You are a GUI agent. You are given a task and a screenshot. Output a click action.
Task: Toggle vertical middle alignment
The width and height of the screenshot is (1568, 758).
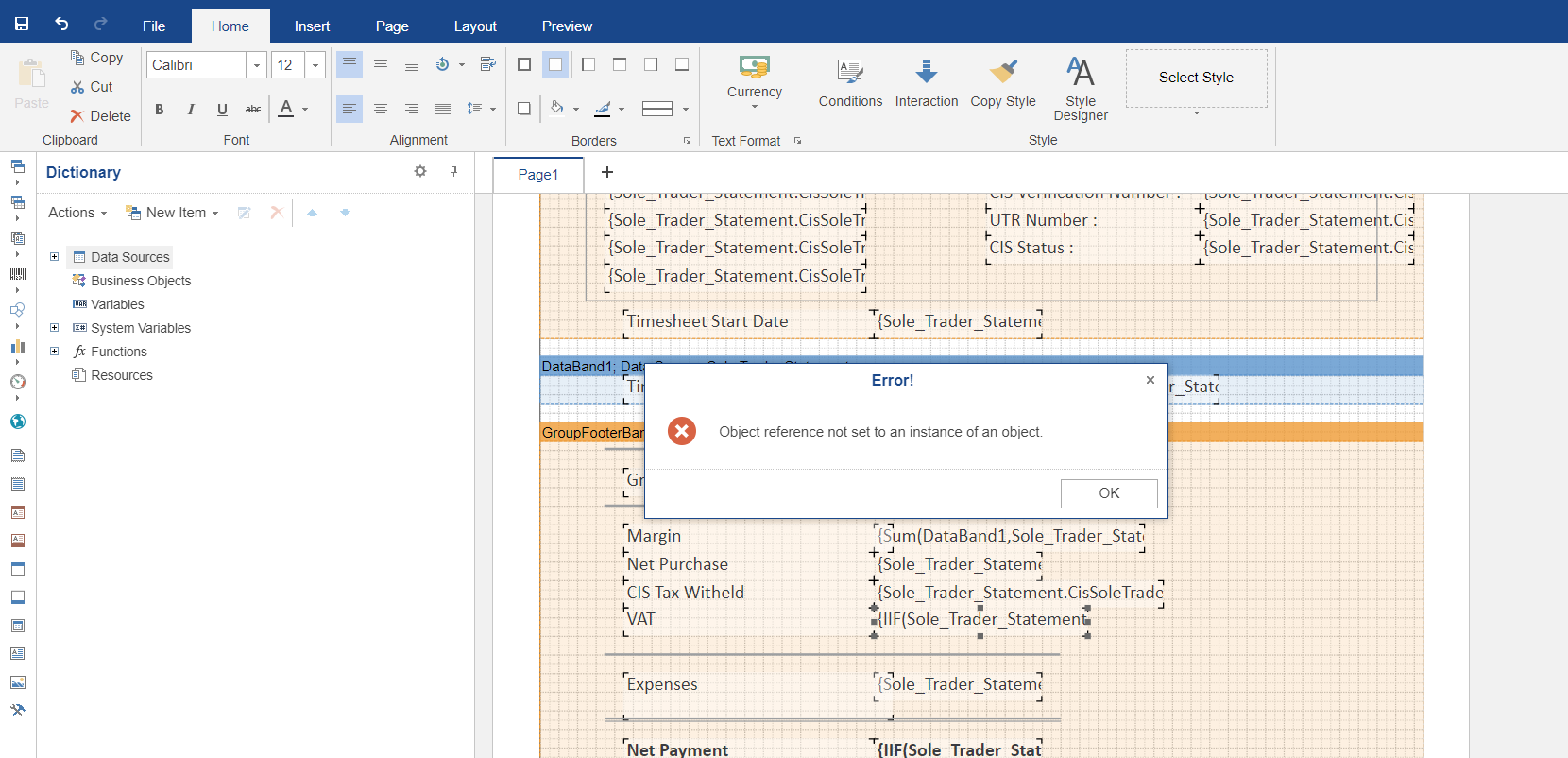[x=381, y=64]
